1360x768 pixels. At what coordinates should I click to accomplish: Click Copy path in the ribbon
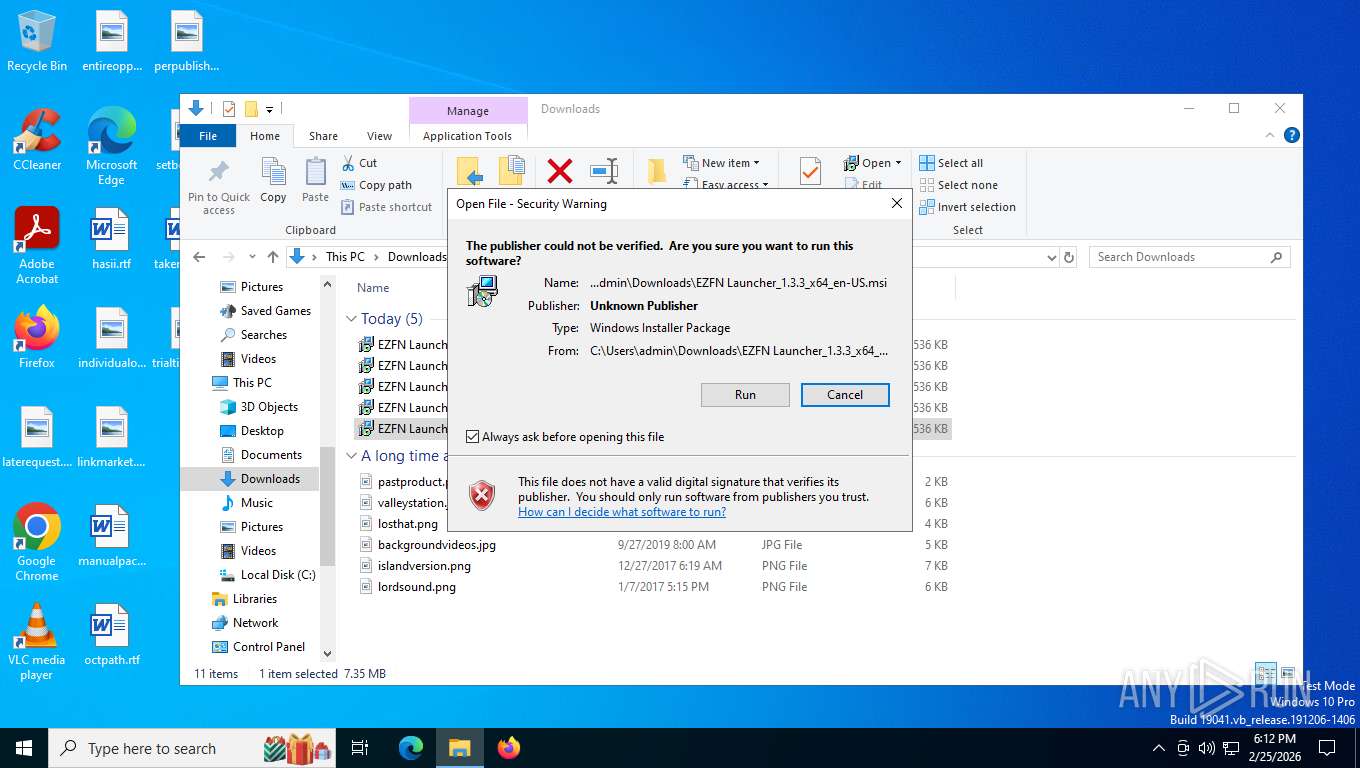[x=376, y=185]
